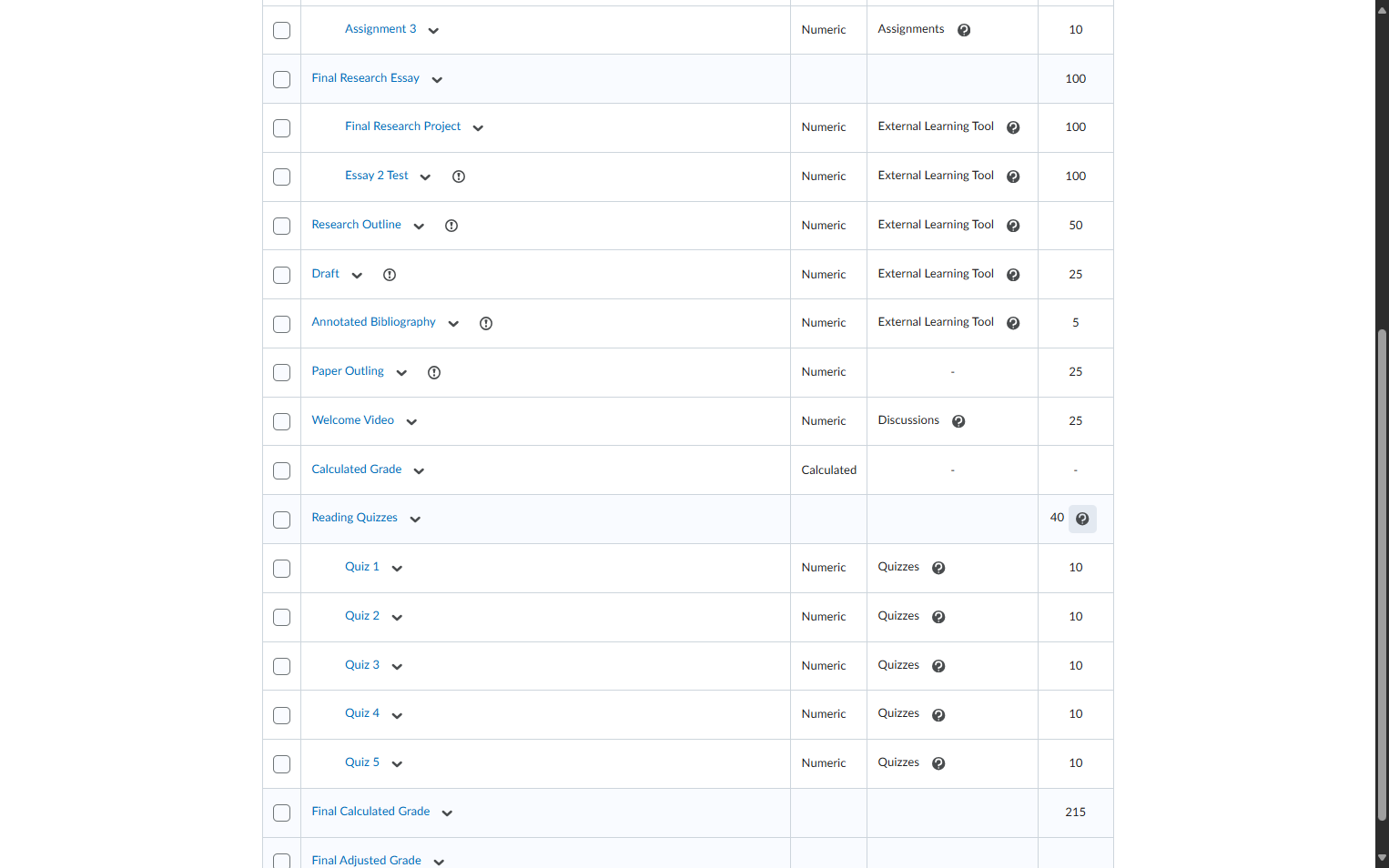The width and height of the screenshot is (1389, 868).
Task: Click the scrollbar down arrow
Action: pos(1382,858)
